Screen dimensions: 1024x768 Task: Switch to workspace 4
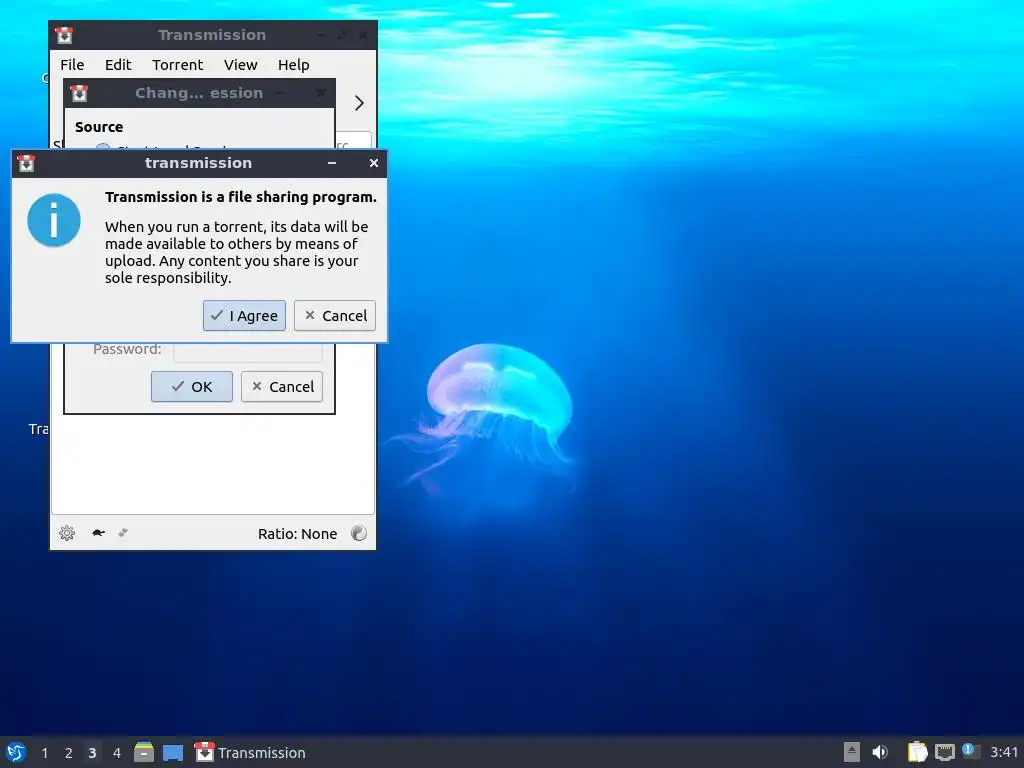click(117, 753)
